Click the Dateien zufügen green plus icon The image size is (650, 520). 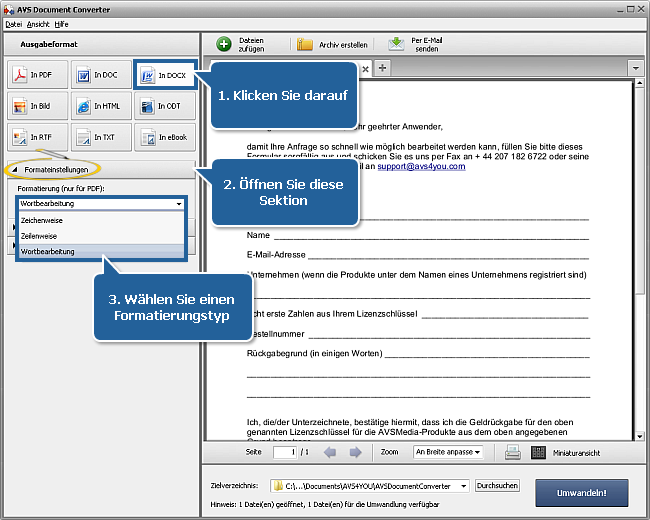[x=224, y=44]
